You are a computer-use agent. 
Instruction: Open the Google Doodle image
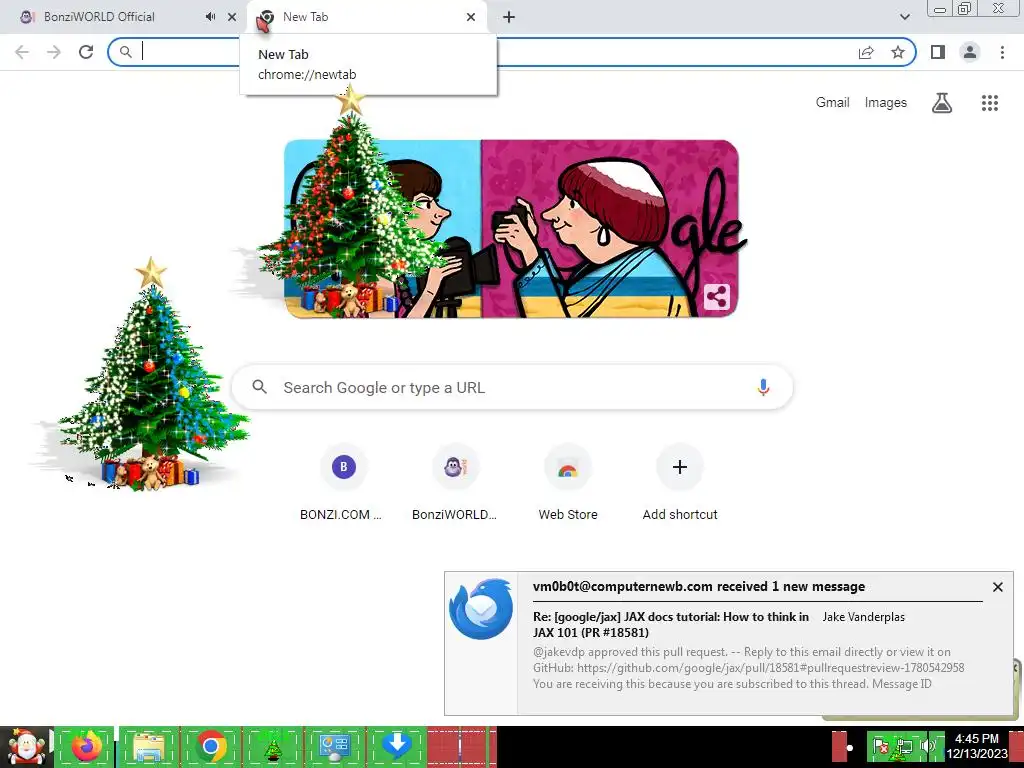(x=511, y=229)
